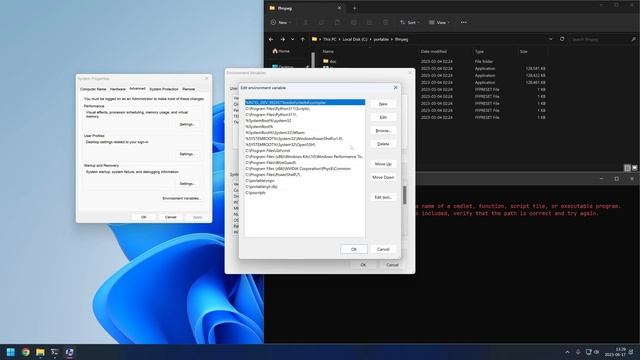
Task: Cancel the Edit environment variable dialog
Action: (383, 249)
